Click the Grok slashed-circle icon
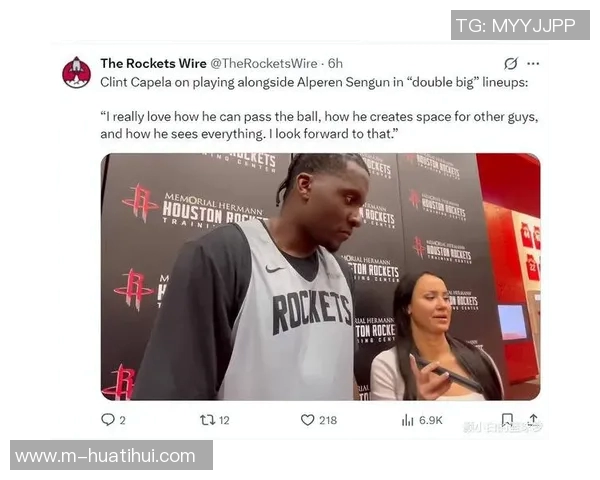This screenshot has height=480, width=600. point(510,64)
